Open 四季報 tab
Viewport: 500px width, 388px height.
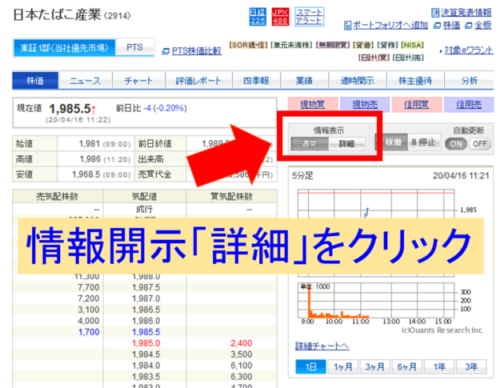tap(256, 81)
